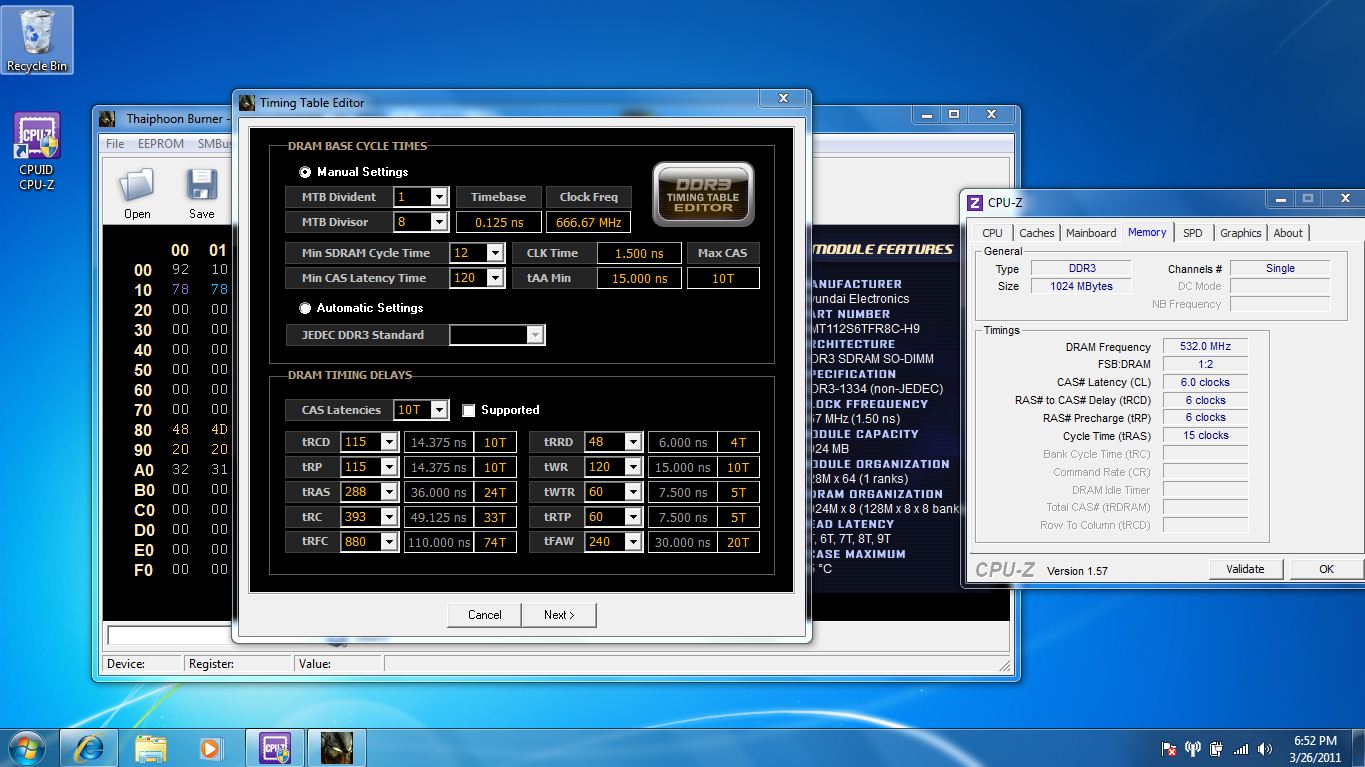This screenshot has width=1365, height=767.
Task: Open the MTB Divisor dropdown
Action: tap(439, 222)
